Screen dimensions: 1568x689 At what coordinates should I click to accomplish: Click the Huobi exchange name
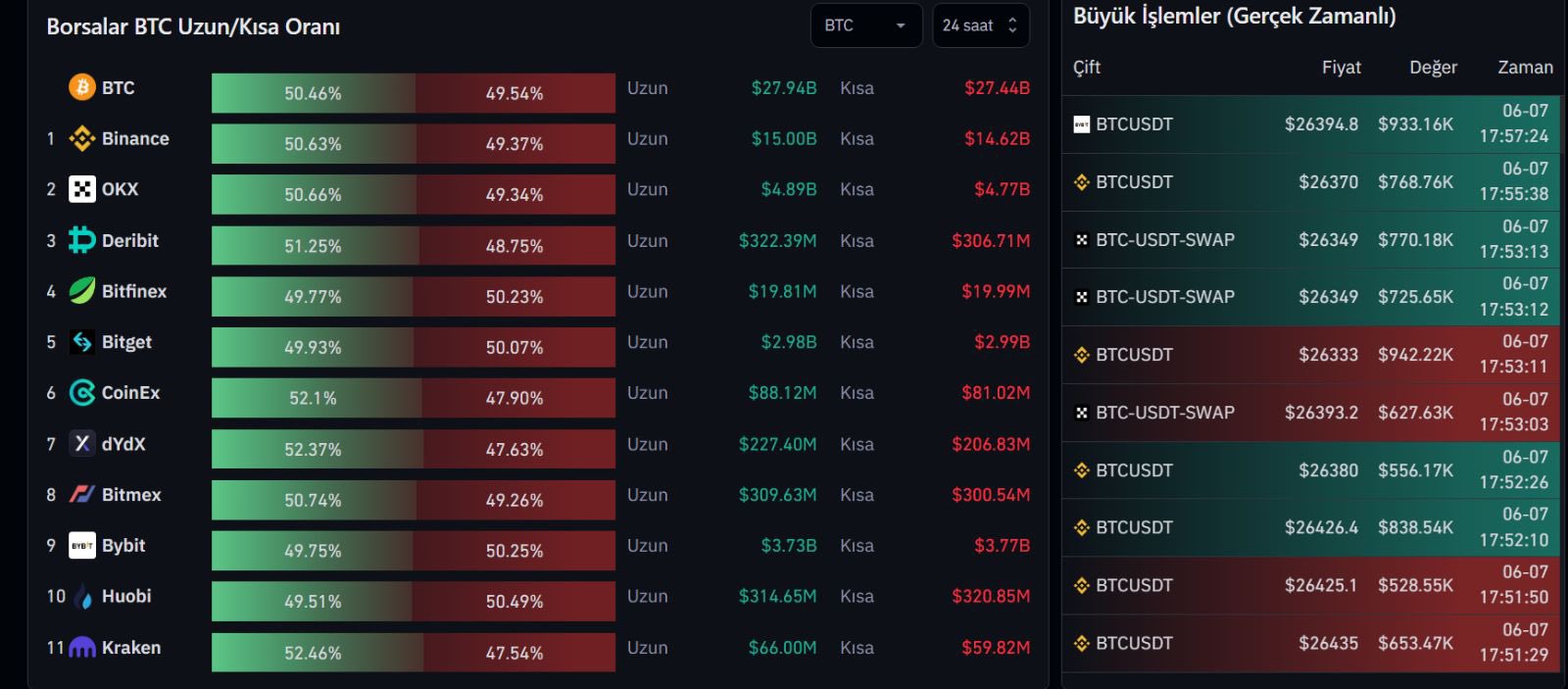click(126, 596)
